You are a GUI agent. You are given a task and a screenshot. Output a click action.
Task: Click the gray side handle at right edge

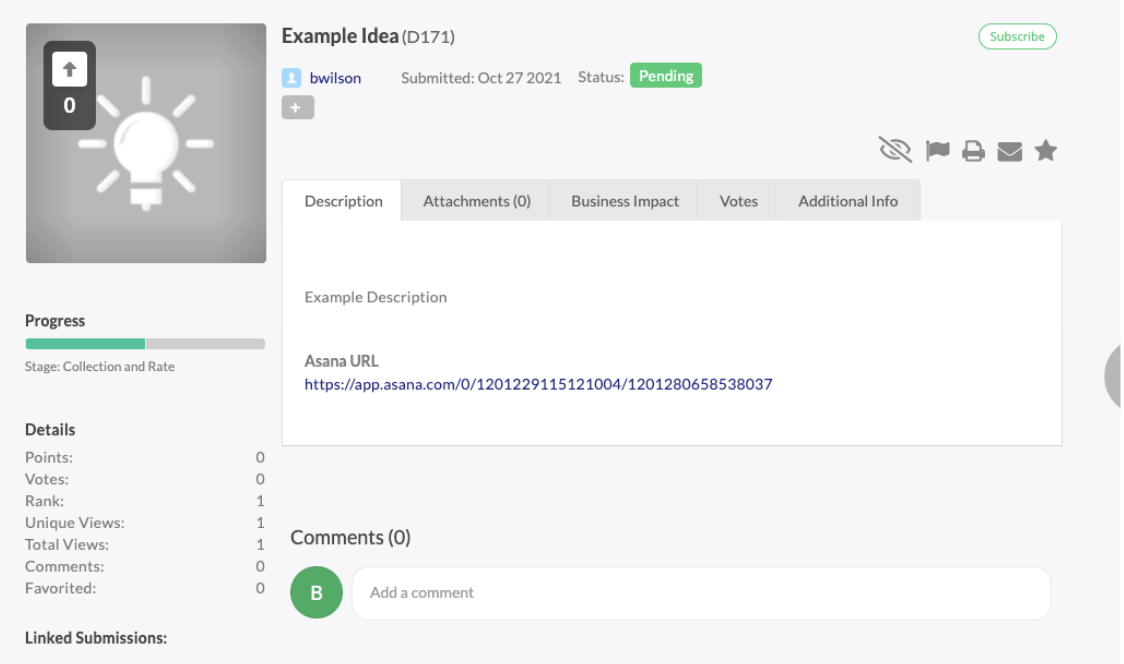pyautogui.click(x=1113, y=376)
